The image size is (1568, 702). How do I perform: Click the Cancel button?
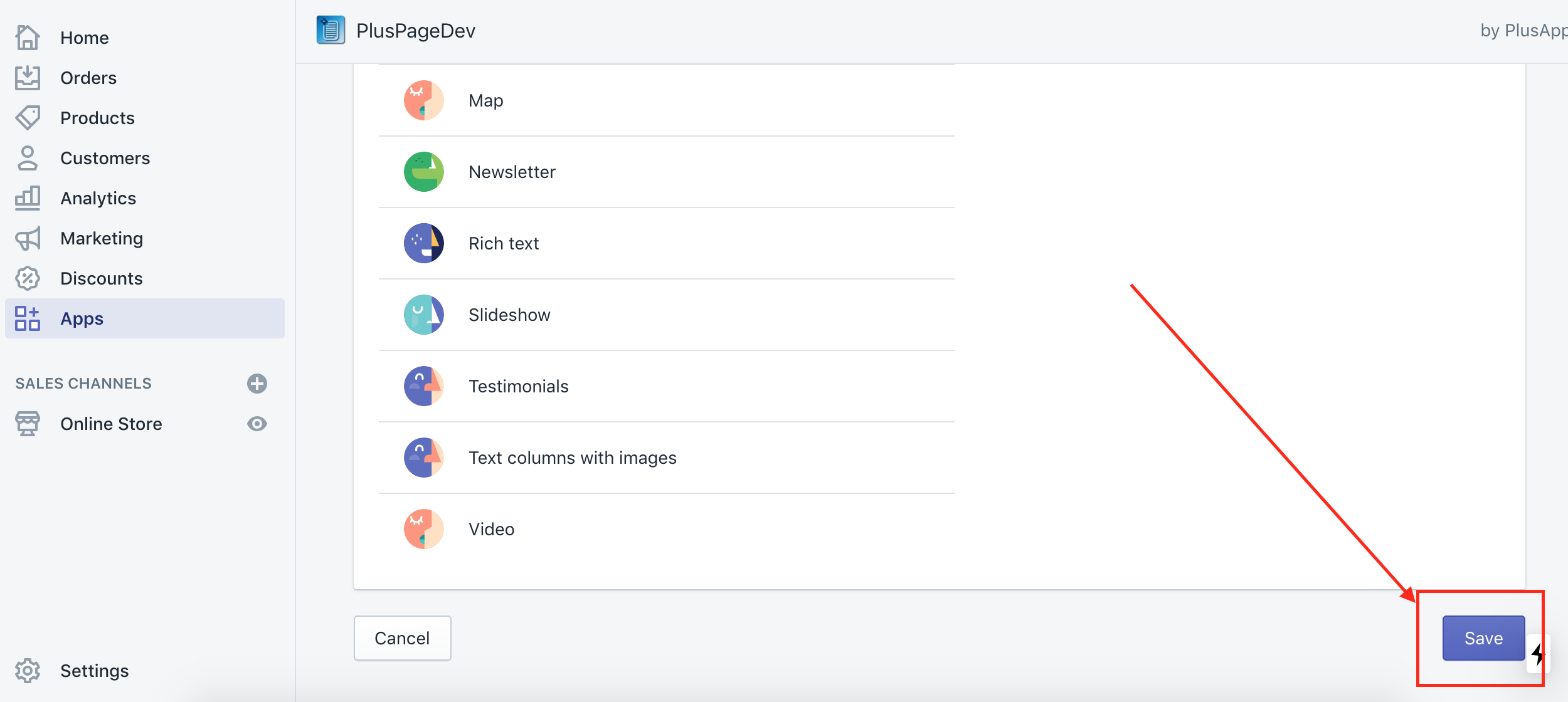click(x=402, y=637)
